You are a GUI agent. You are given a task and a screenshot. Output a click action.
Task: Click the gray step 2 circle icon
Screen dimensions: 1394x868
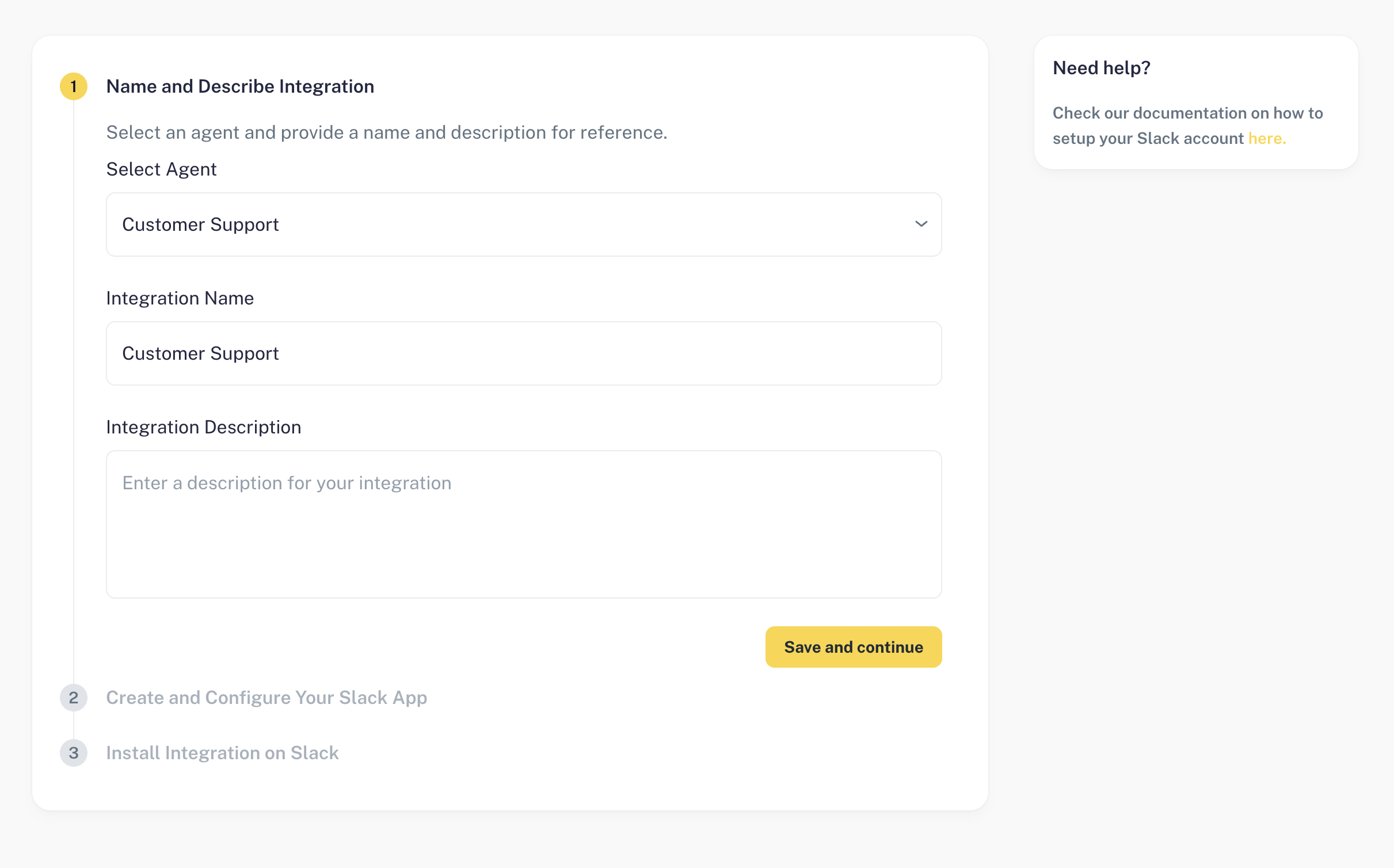[x=74, y=698]
